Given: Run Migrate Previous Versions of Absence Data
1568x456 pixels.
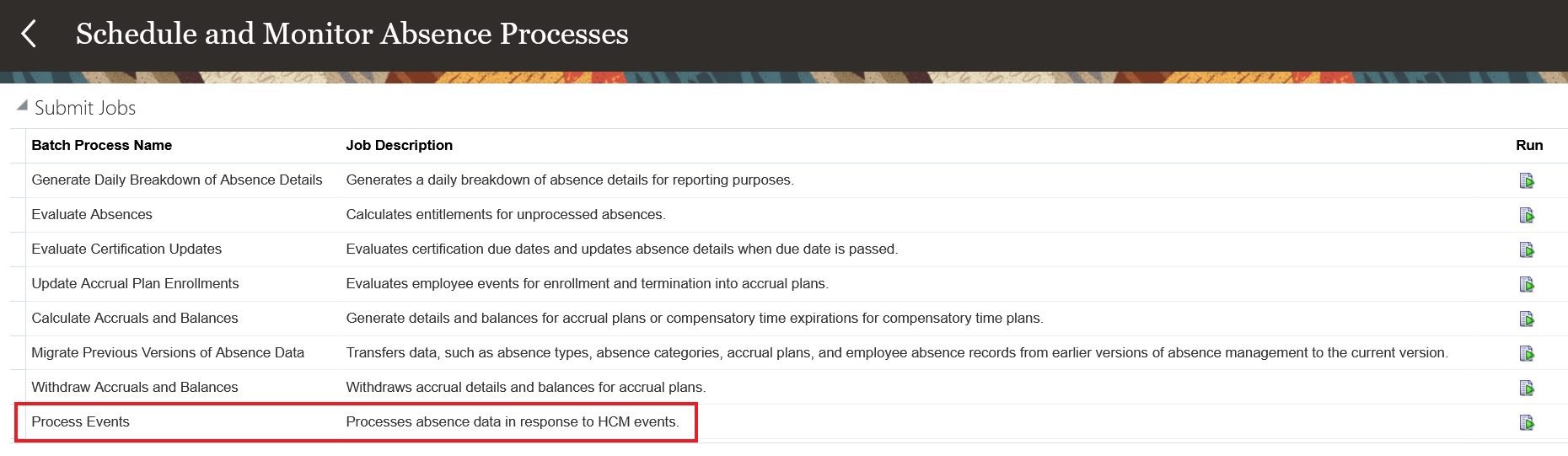Looking at the screenshot, I should pos(1527,353).
